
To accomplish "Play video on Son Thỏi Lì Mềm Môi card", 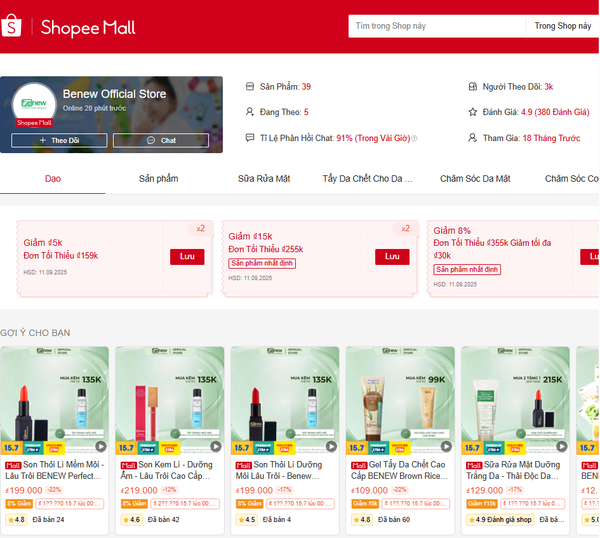I will [x=101, y=446].
